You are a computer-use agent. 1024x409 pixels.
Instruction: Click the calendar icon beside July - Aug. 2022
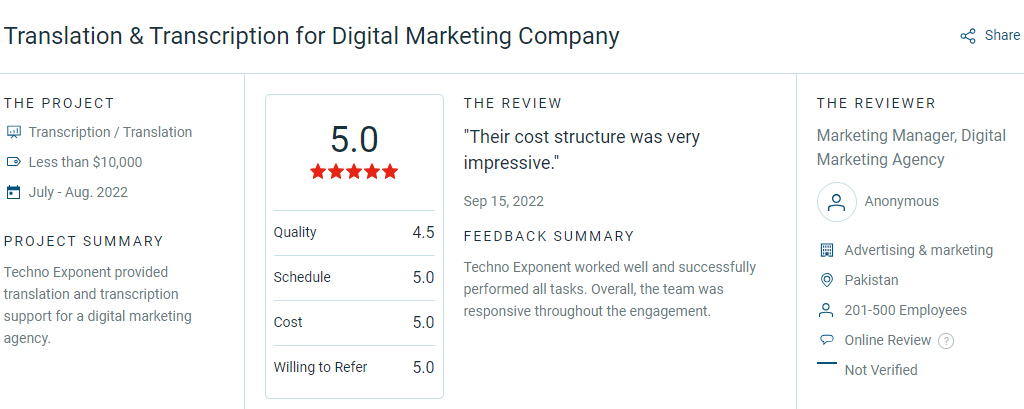[x=13, y=192]
